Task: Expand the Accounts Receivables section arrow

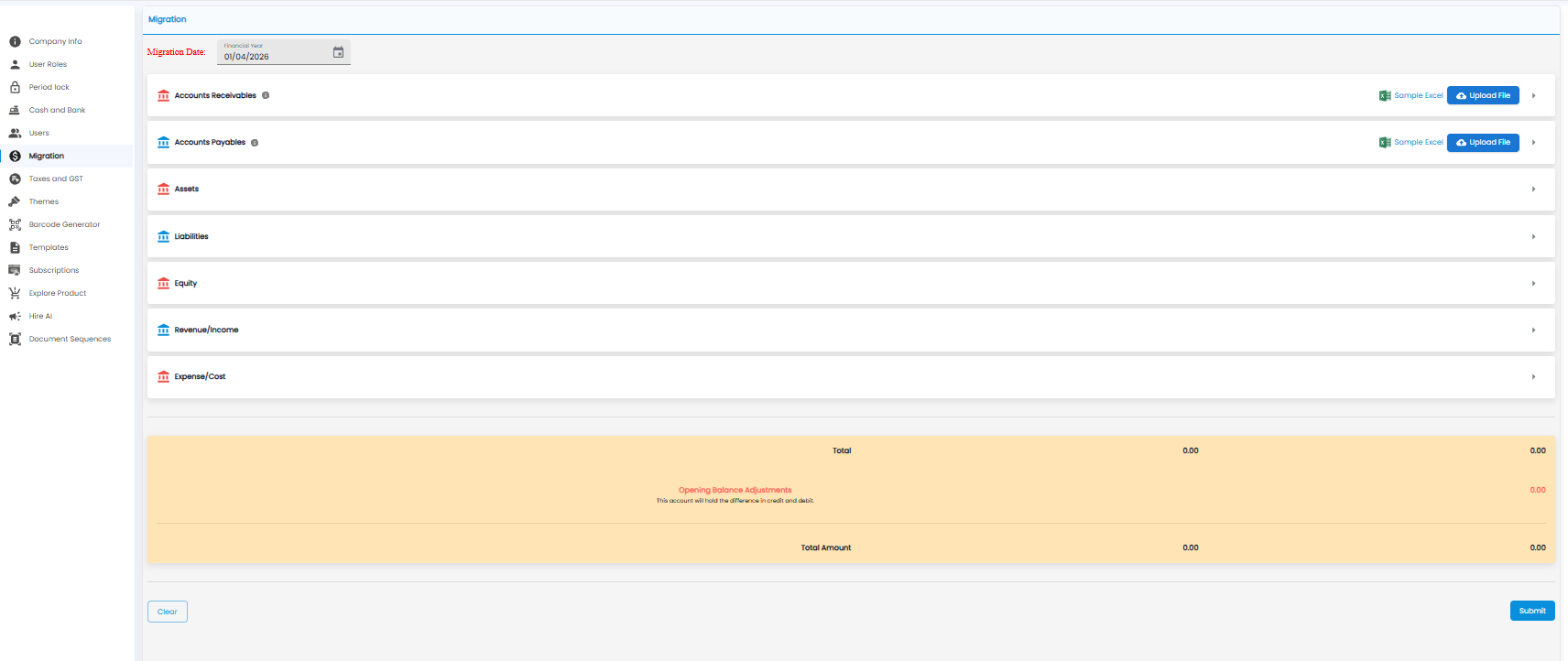Action: 1533,95
